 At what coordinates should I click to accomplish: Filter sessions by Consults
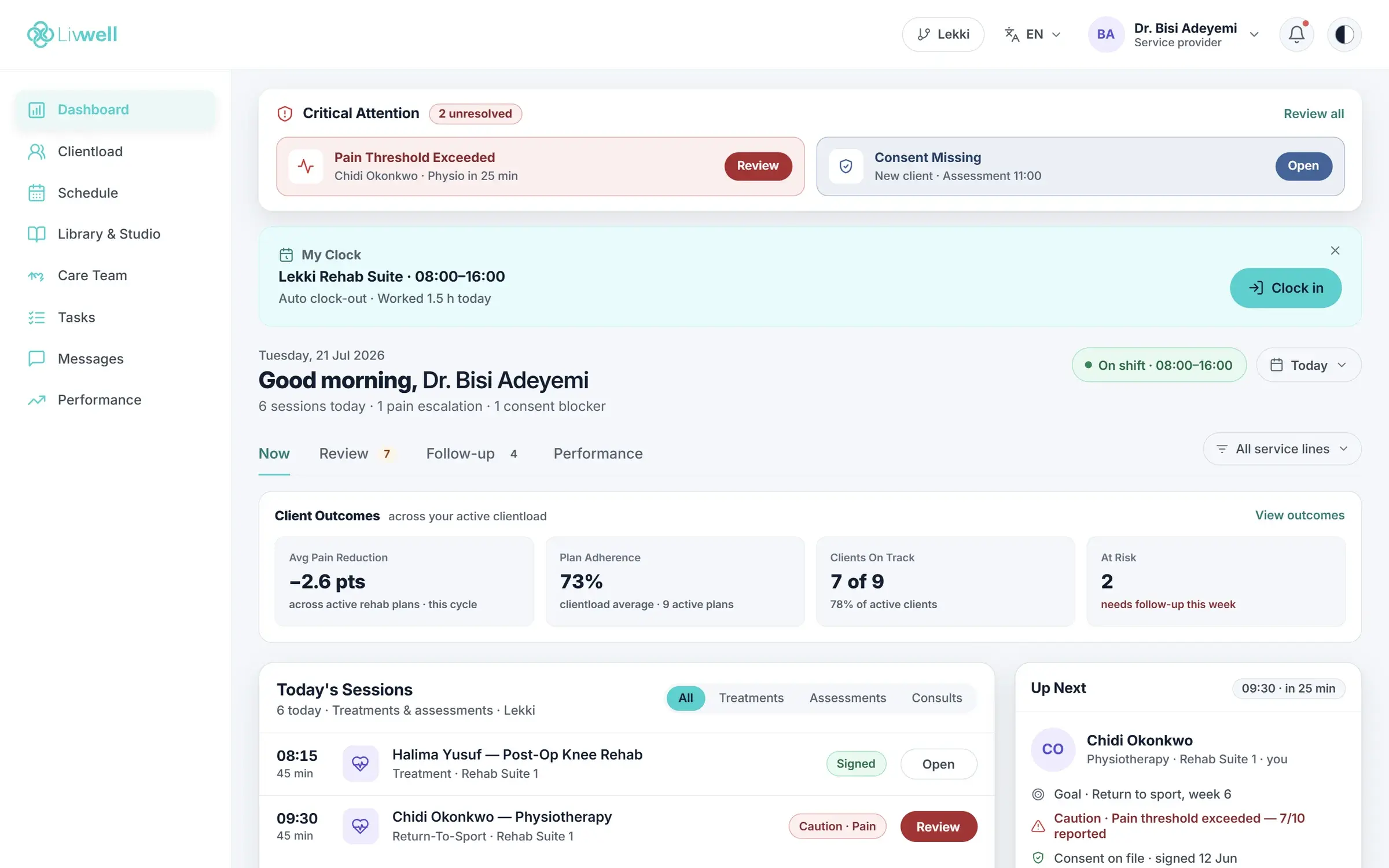point(936,698)
